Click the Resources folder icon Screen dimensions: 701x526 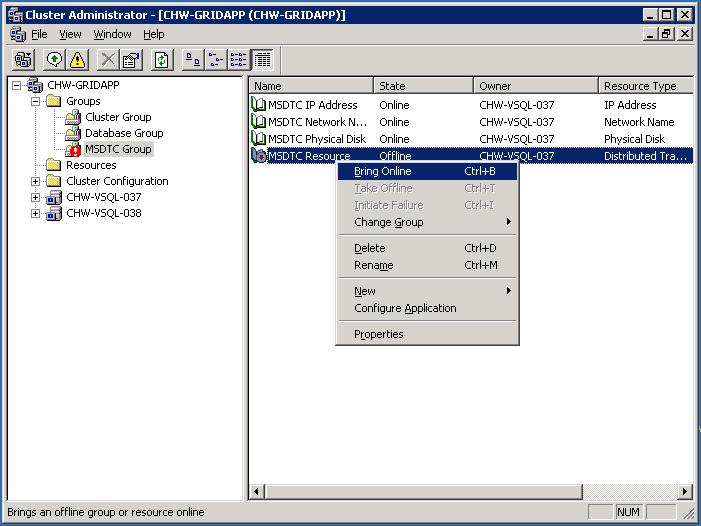[54, 165]
